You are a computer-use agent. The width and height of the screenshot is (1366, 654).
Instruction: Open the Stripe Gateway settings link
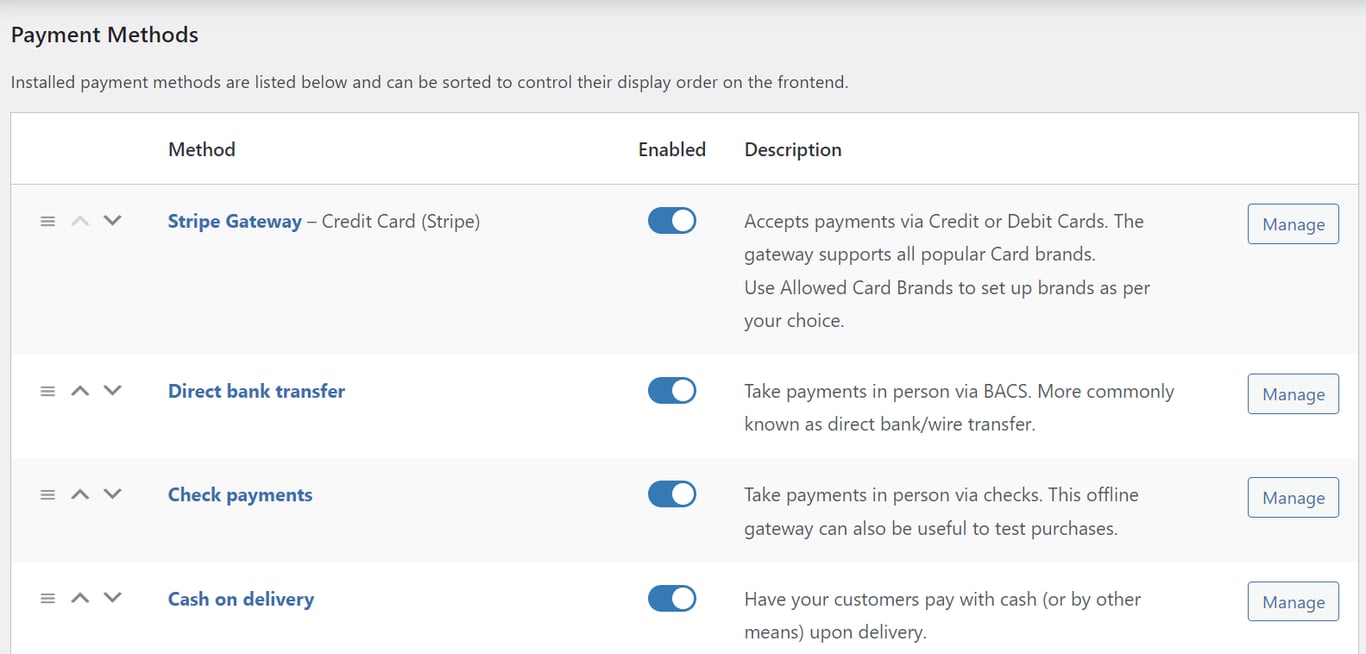[x=234, y=221]
